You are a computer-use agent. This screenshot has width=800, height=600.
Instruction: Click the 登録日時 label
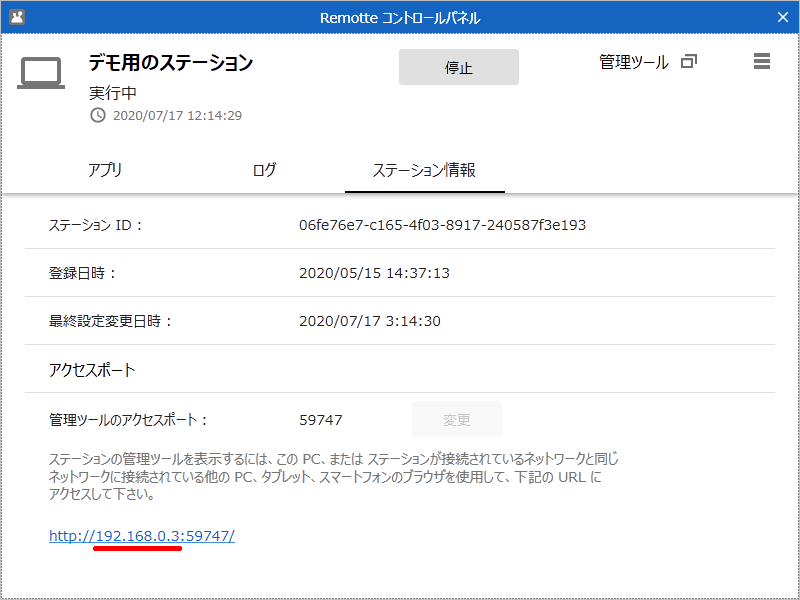click(83, 273)
